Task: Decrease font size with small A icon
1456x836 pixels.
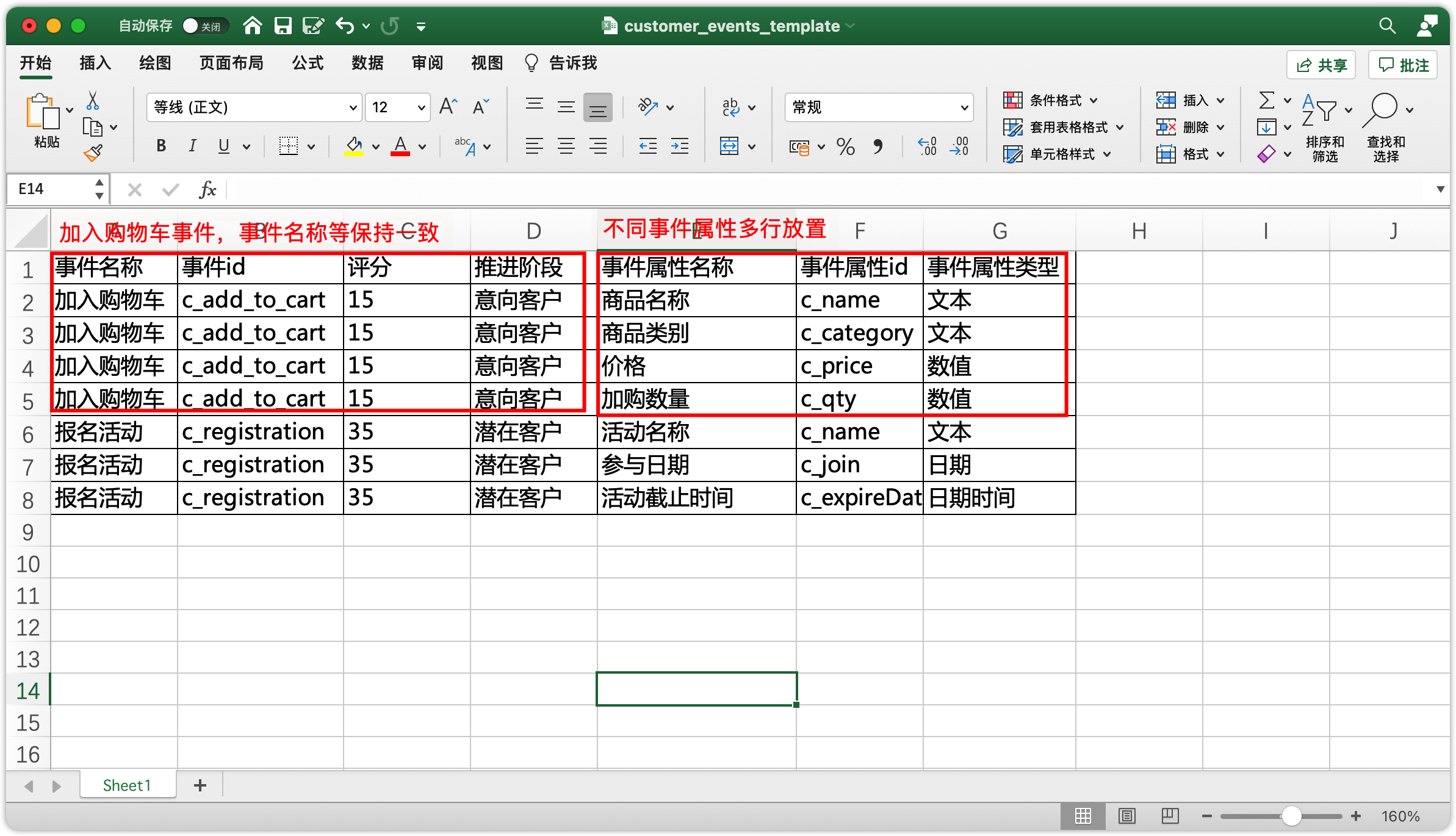Action: (481, 107)
